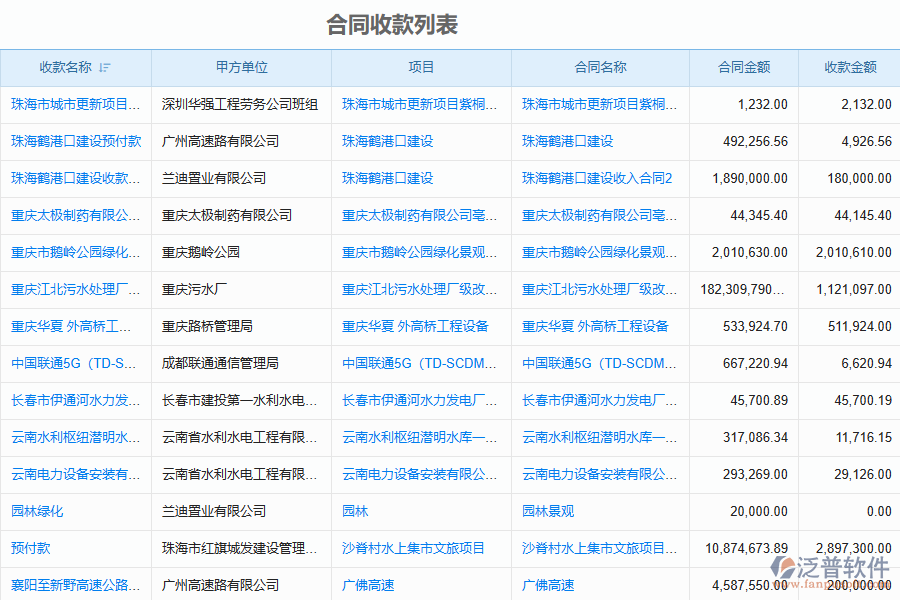Viewport: 900px width, 600px height.
Task: Open receipt link 云南电力设备安装有… in first column
Action: pyautogui.click(x=75, y=474)
